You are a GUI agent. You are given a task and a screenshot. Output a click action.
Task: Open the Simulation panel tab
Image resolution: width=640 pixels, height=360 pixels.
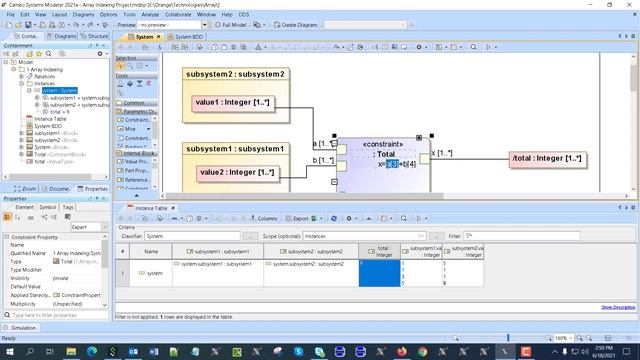pos(20,328)
